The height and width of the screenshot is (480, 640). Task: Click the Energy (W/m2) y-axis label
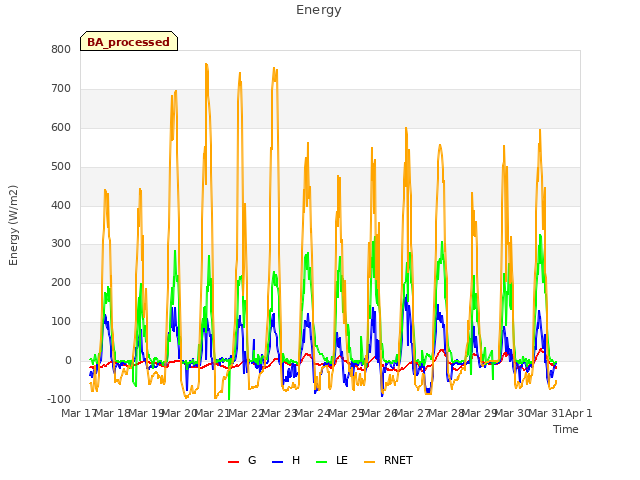point(13,225)
